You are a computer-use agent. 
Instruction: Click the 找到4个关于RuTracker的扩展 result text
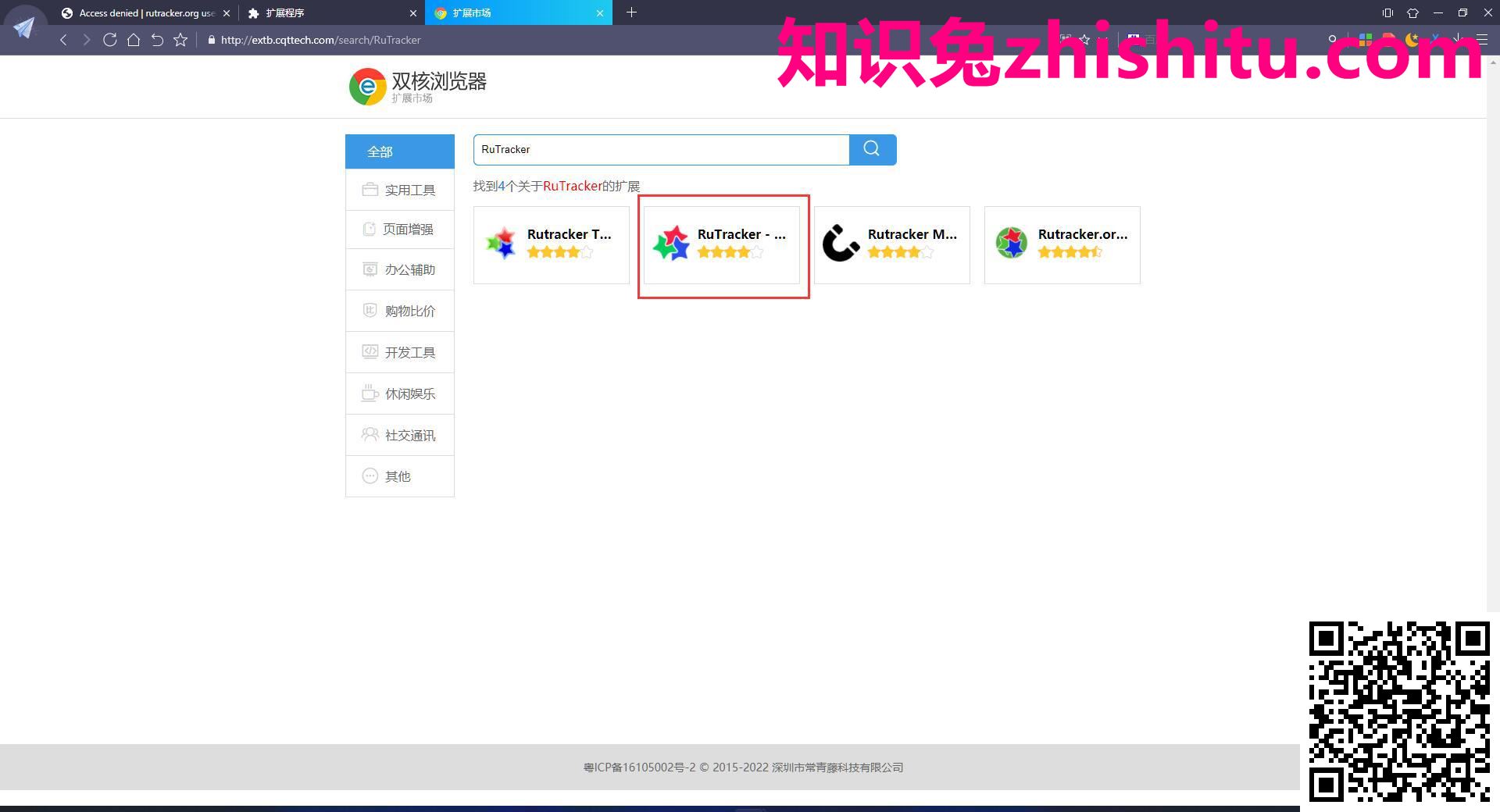(x=556, y=186)
